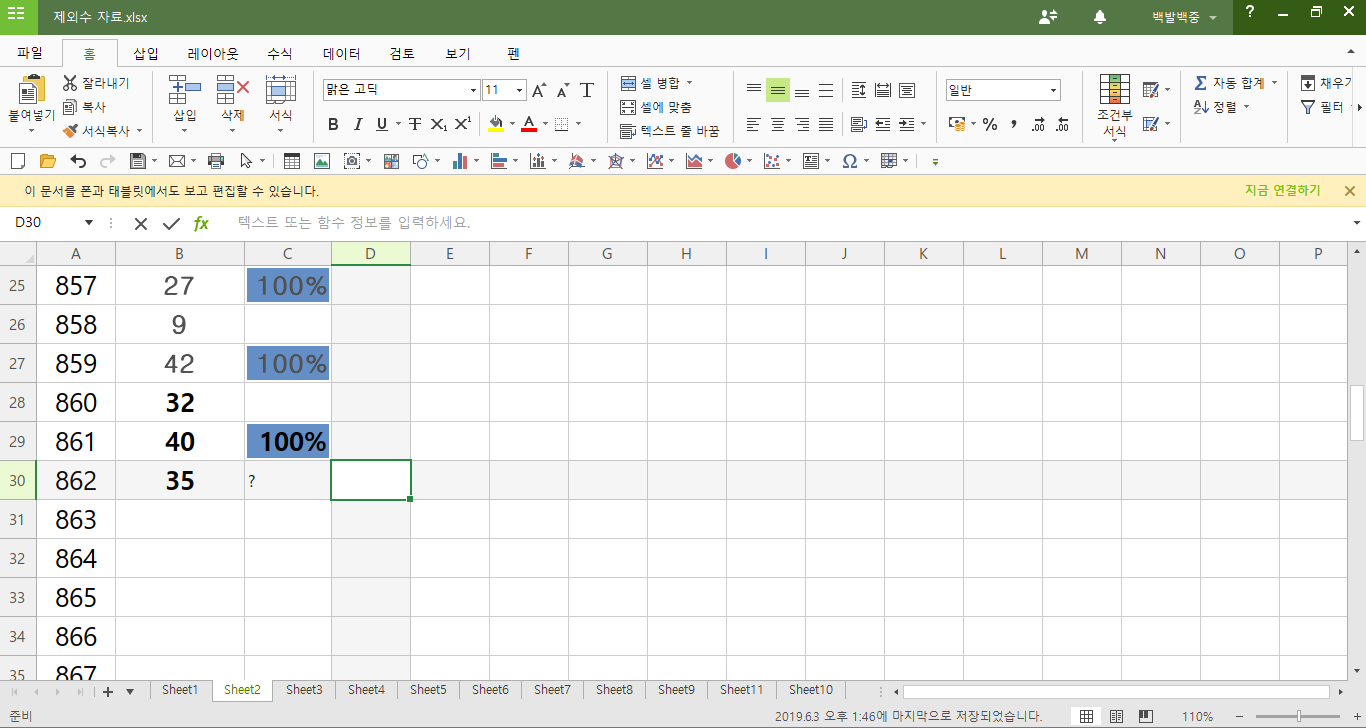
Task: Toggle bold formatting
Action: pos(333,125)
